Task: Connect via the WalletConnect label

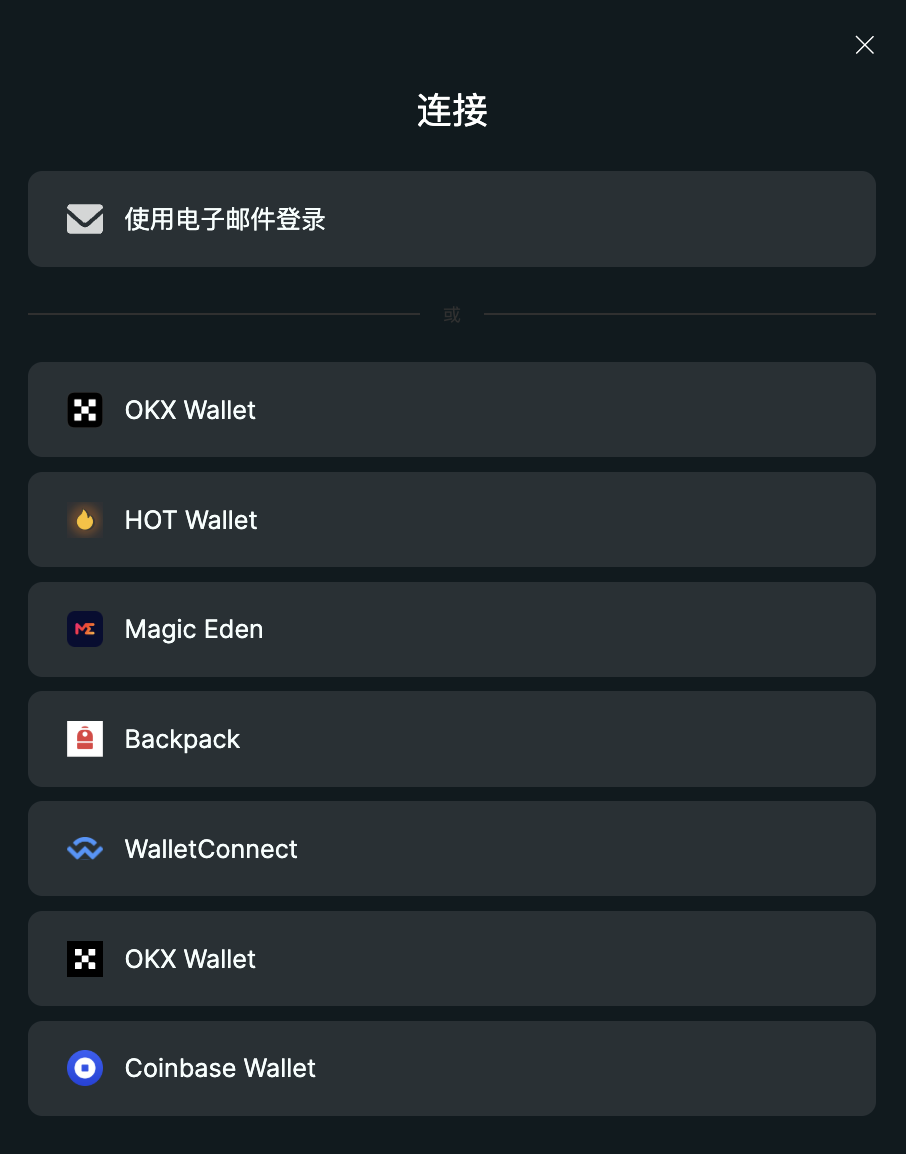Action: click(x=210, y=849)
